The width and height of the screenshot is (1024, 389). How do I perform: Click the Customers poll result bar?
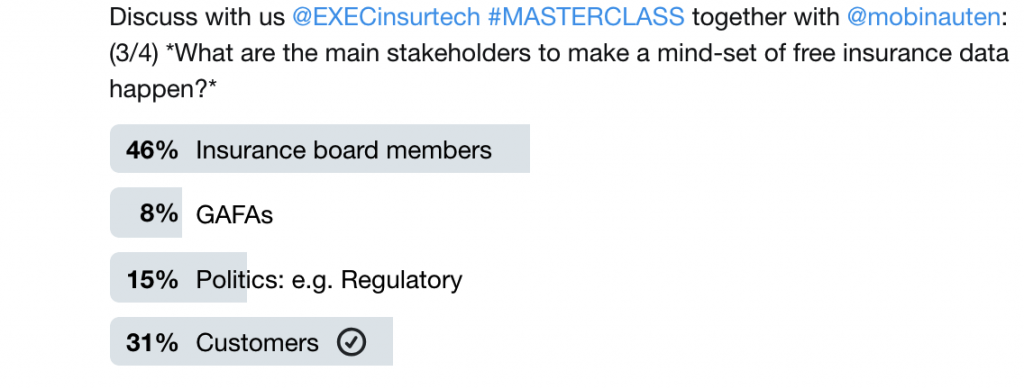[x=251, y=342]
